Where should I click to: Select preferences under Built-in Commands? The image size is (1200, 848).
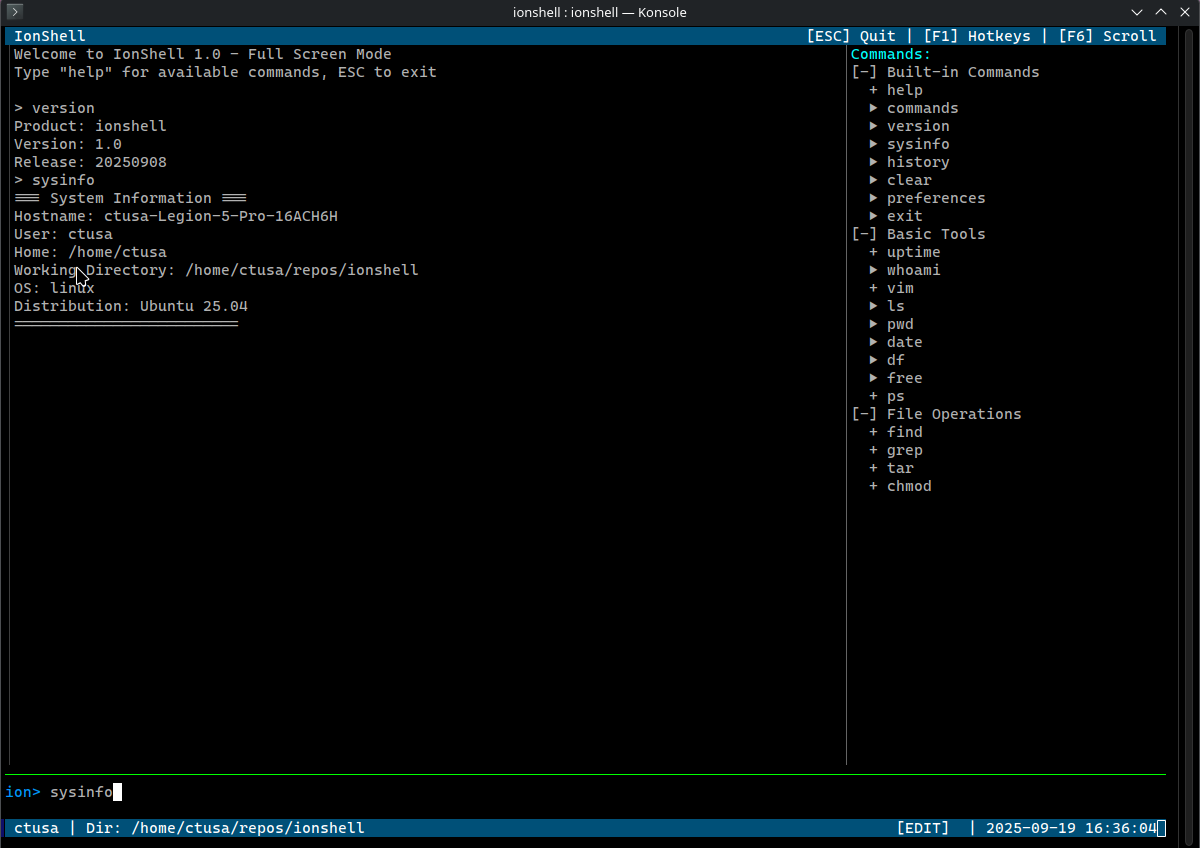tap(935, 197)
